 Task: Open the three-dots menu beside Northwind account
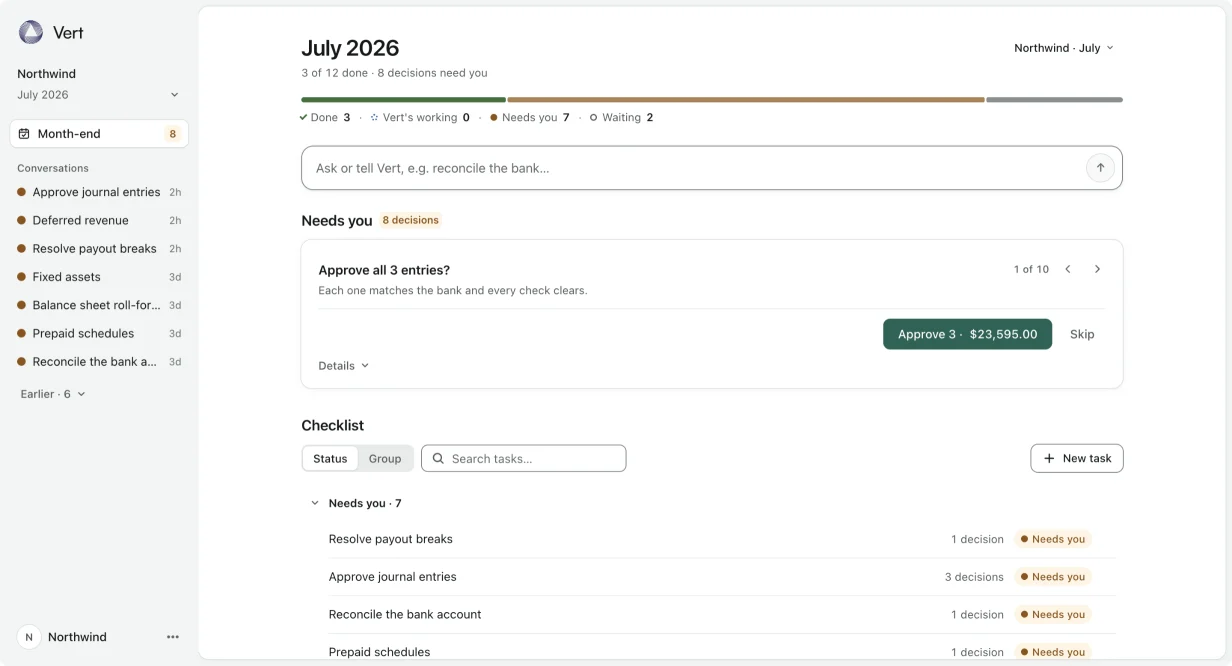(173, 637)
